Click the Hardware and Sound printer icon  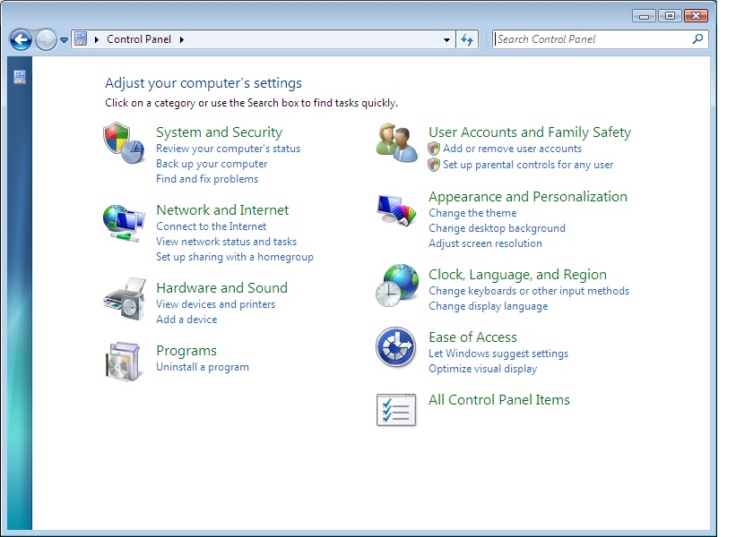[x=124, y=299]
